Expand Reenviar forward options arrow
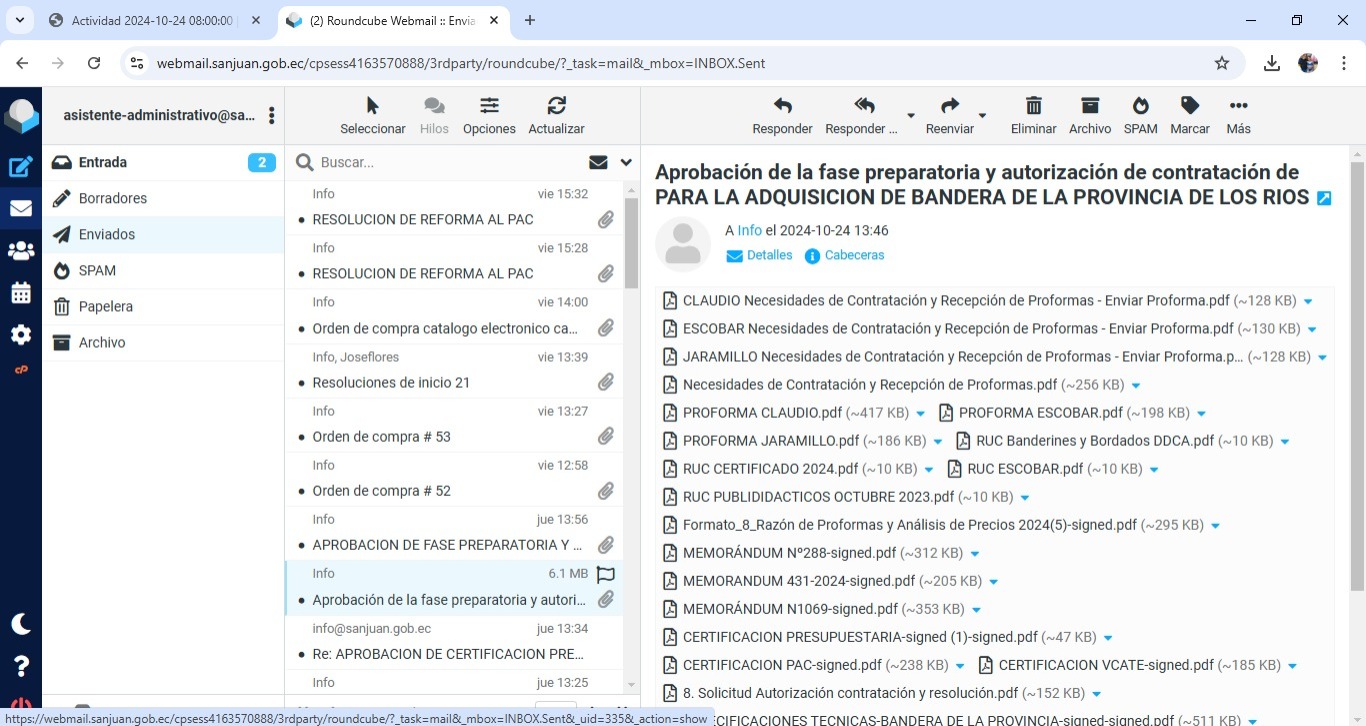This screenshot has width=1366, height=726. click(982, 116)
